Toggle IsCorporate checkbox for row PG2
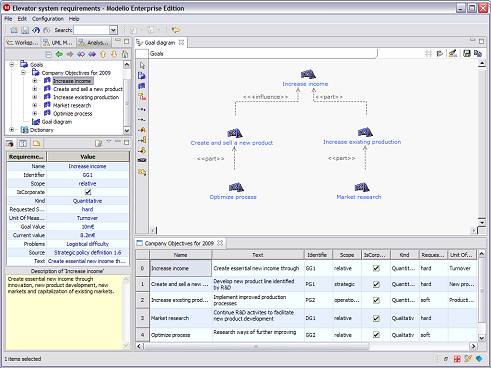The image size is (491, 368). pos(376,300)
